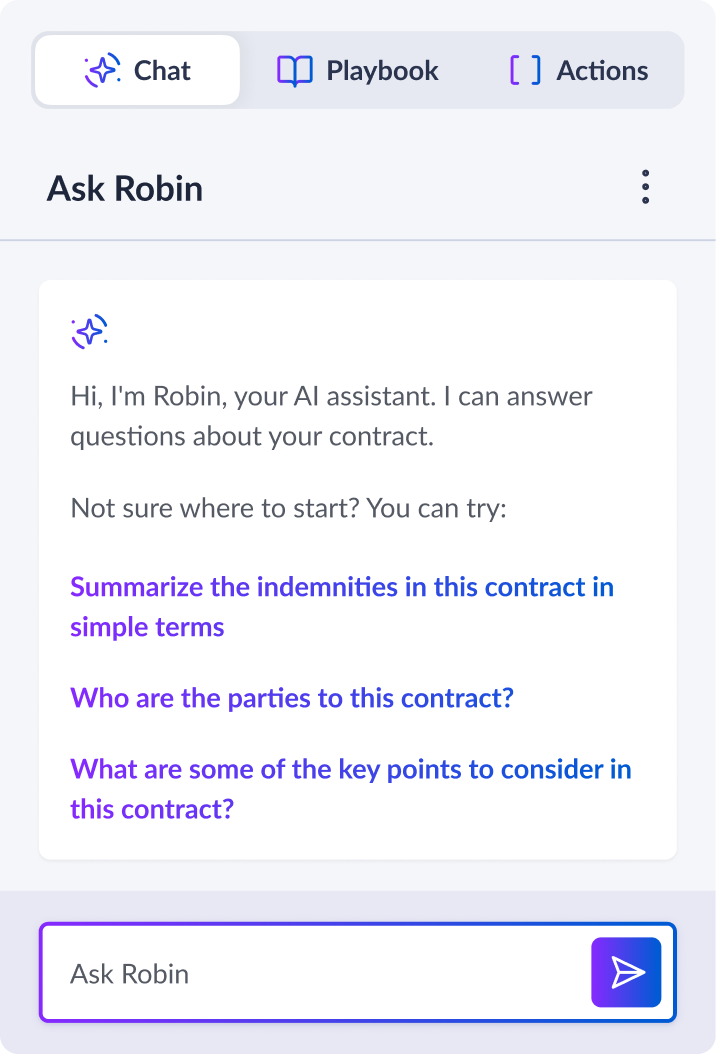Click the 'Hi, I'm Robin' greeting text
Image resolution: width=716 pixels, height=1055 pixels.
(330, 396)
